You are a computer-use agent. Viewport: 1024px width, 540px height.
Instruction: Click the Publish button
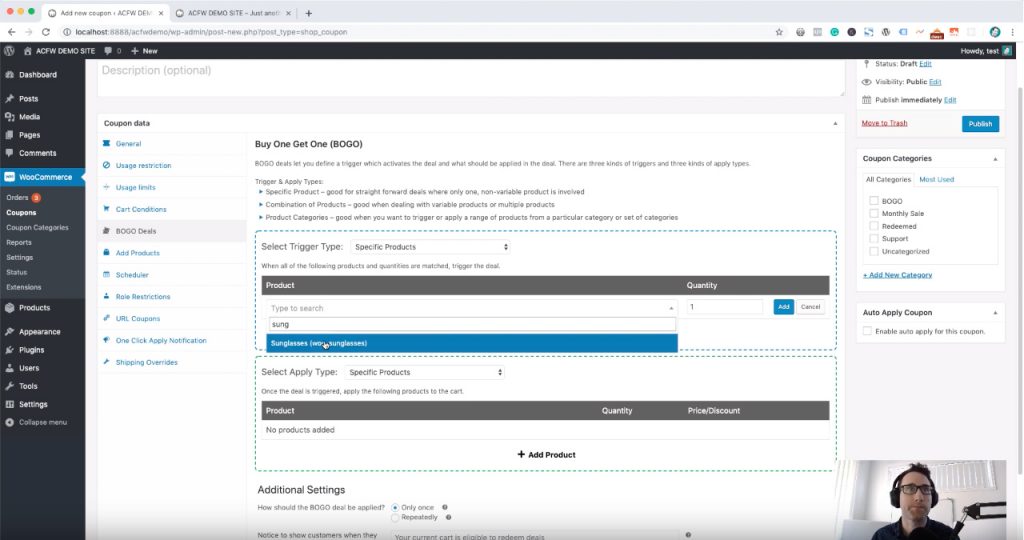click(980, 123)
